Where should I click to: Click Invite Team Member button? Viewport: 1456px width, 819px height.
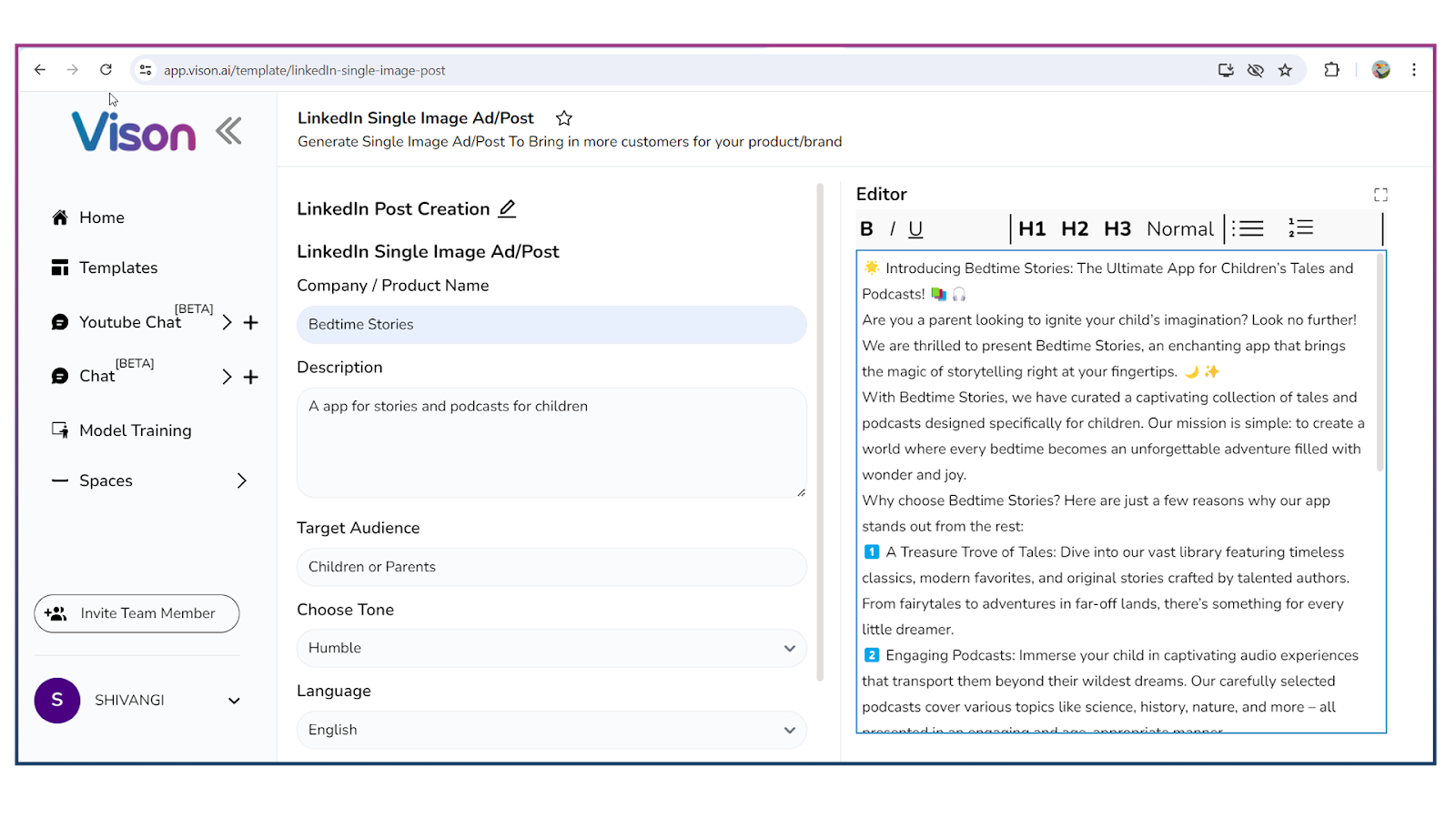pyautogui.click(x=136, y=613)
